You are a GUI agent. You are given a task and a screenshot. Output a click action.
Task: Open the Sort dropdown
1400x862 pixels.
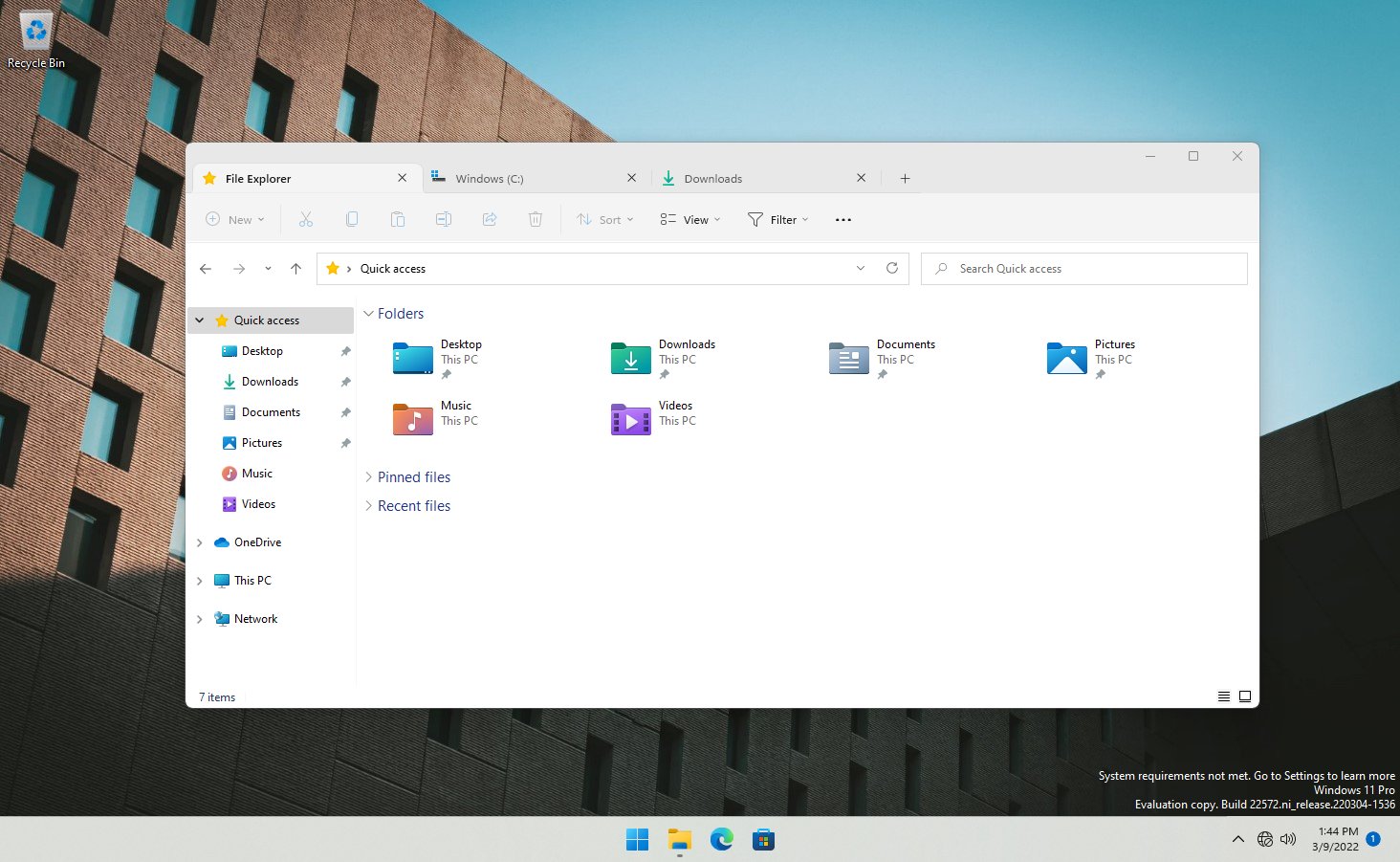coord(604,219)
